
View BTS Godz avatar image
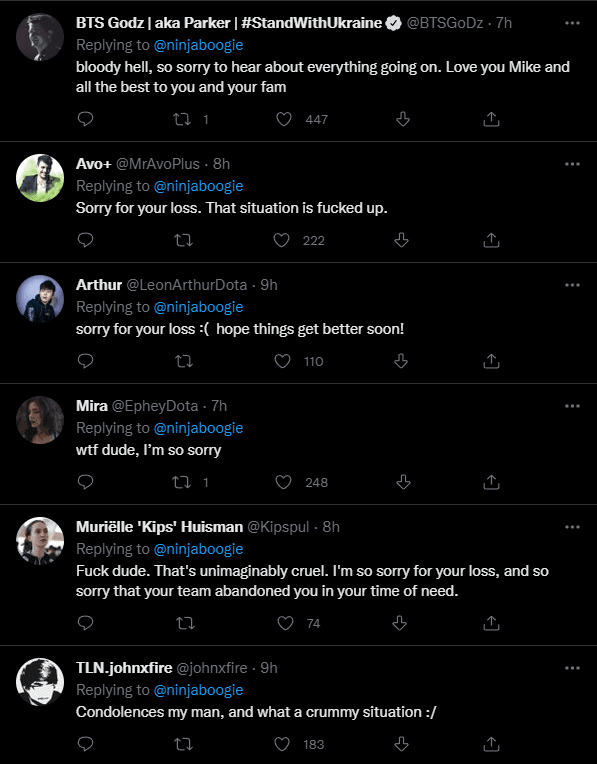tap(40, 37)
